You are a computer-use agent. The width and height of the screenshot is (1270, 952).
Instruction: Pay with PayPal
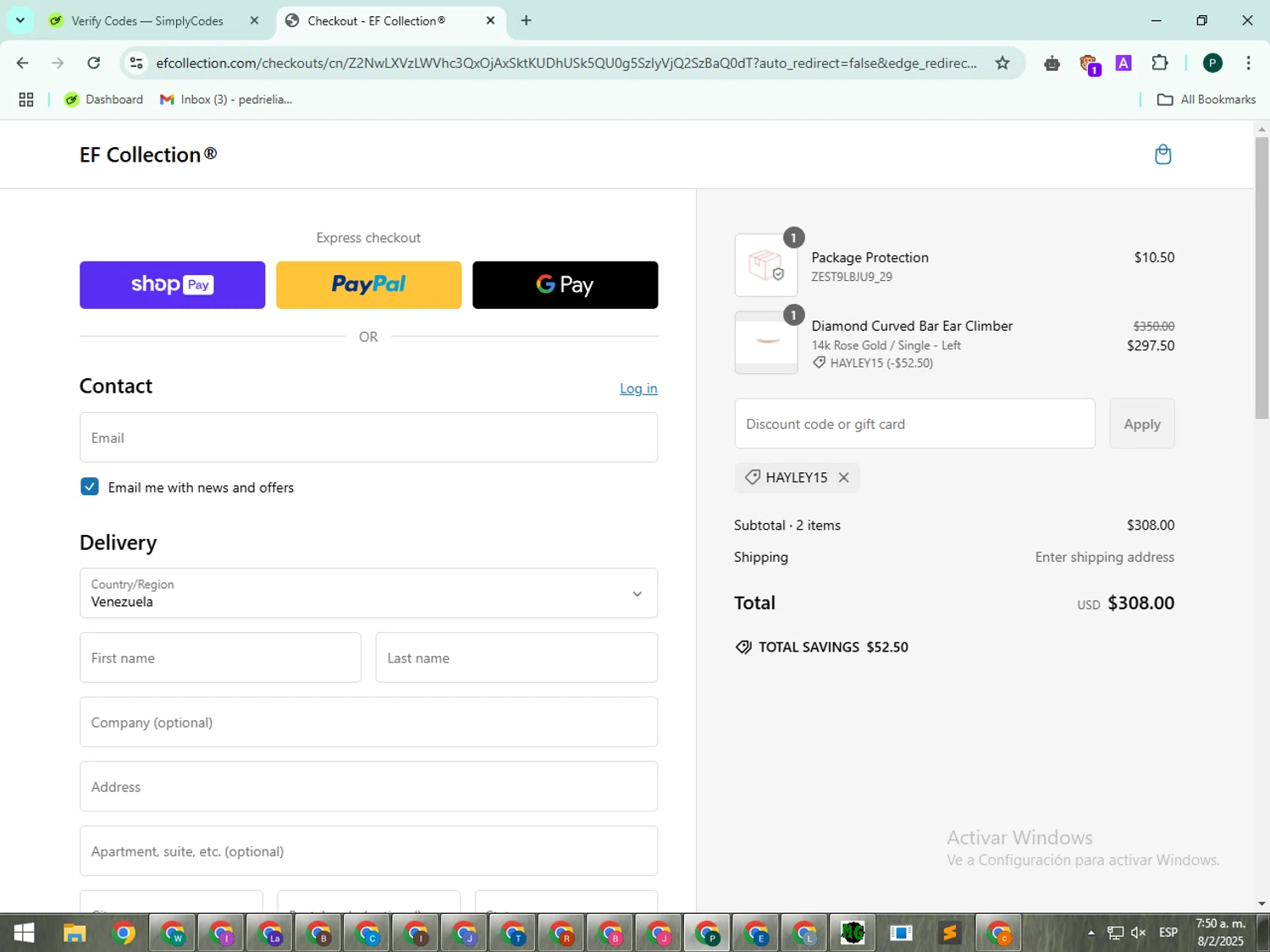[368, 285]
